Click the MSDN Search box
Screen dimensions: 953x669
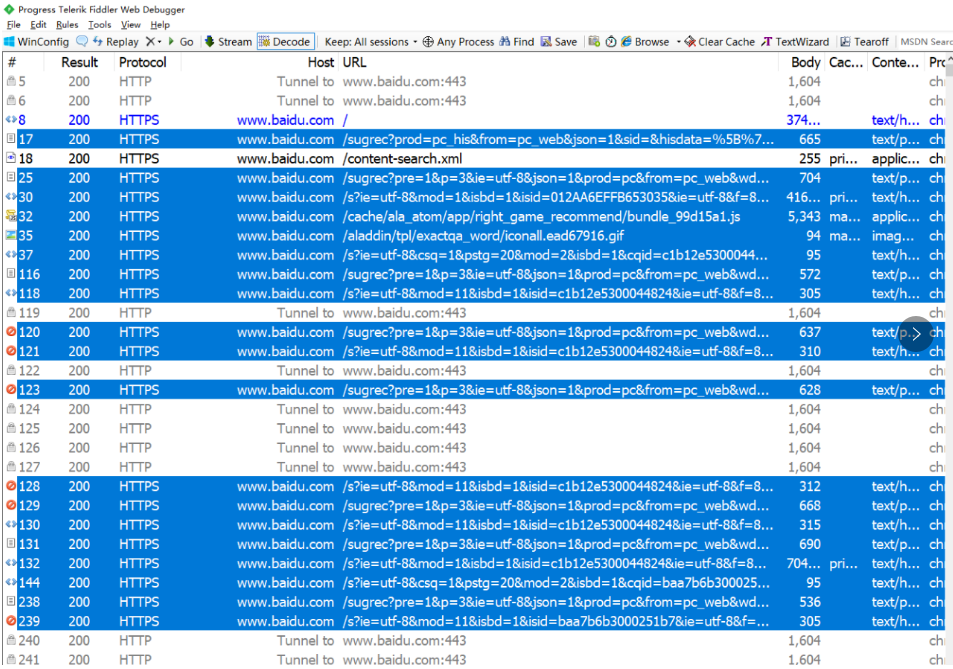pos(926,41)
